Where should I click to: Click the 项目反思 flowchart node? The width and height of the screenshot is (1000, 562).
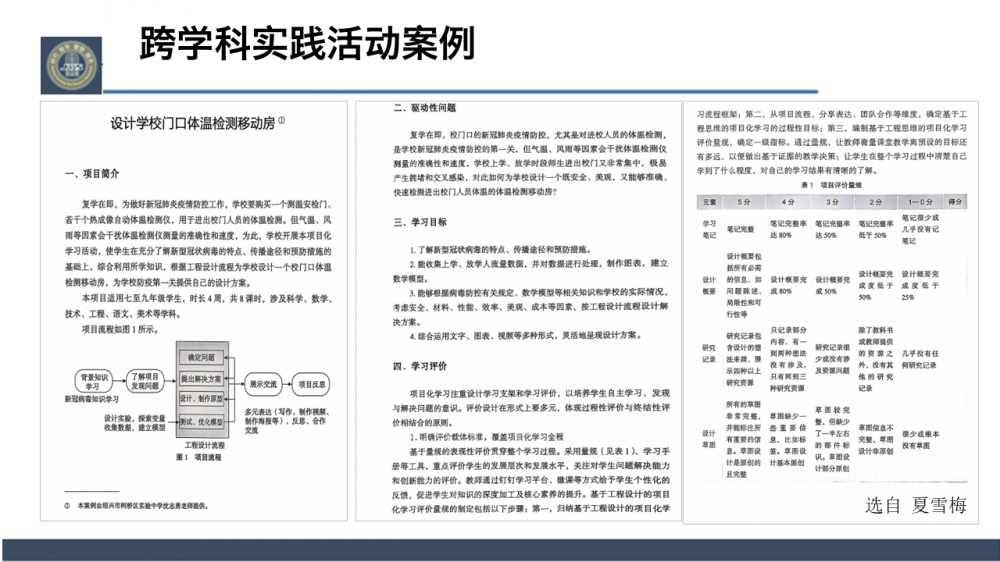click(310, 382)
